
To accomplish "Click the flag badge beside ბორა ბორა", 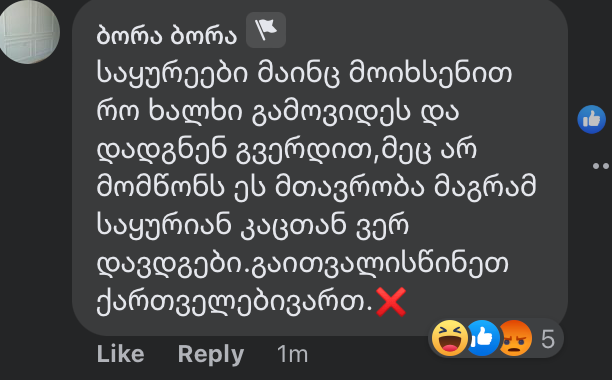I will click(266, 30).
